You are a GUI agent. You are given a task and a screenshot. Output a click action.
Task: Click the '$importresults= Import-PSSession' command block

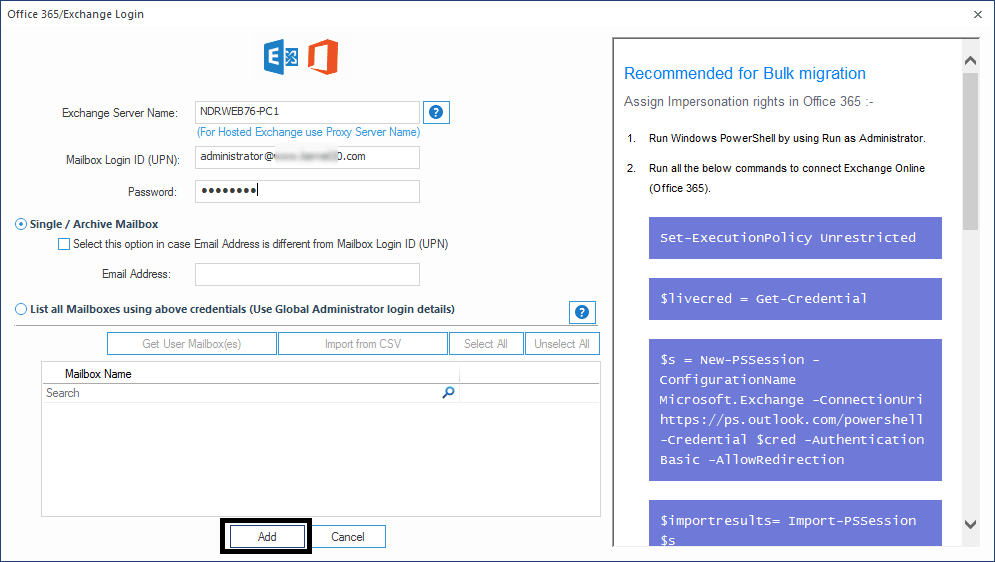point(795,523)
